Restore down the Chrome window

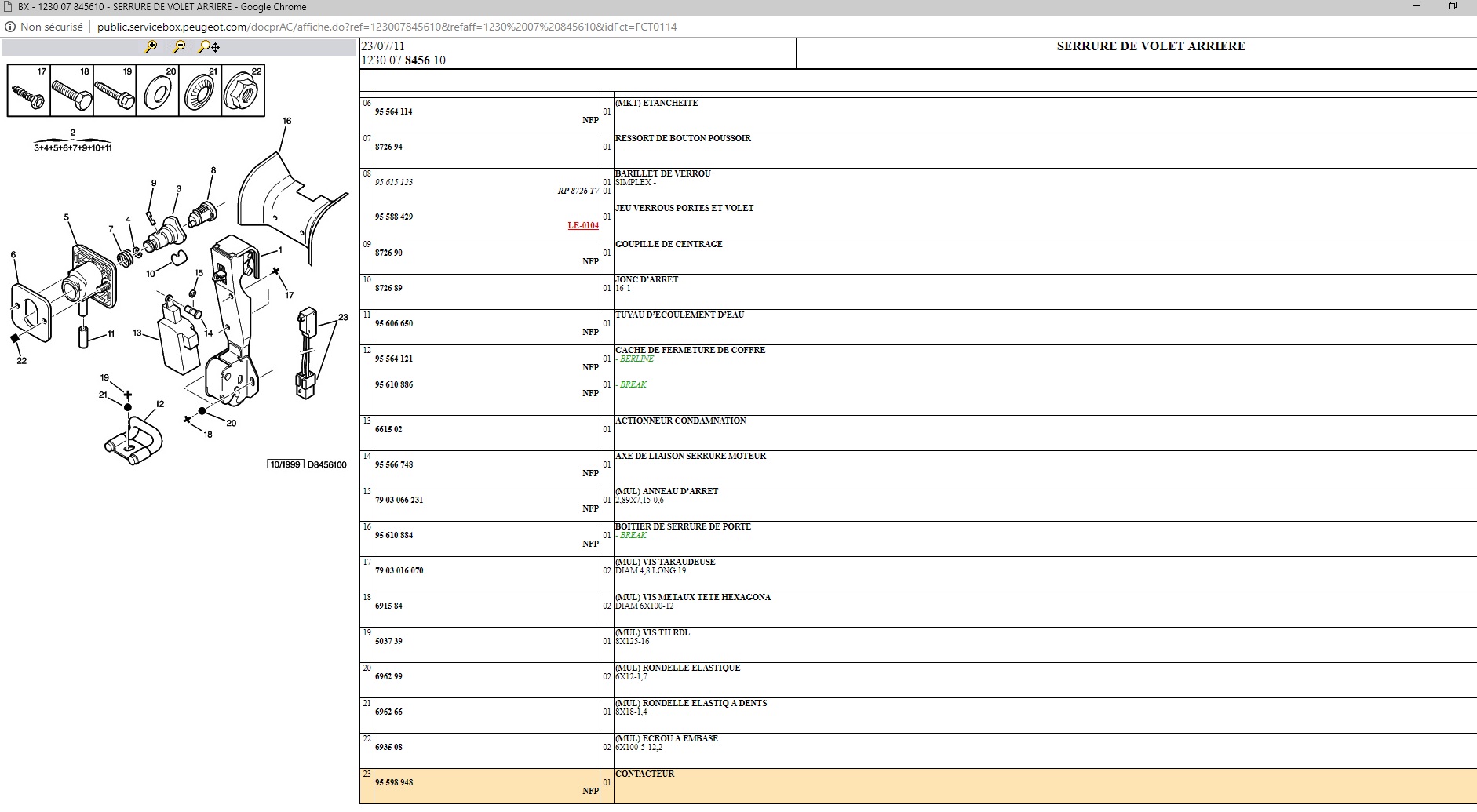click(x=1453, y=6)
